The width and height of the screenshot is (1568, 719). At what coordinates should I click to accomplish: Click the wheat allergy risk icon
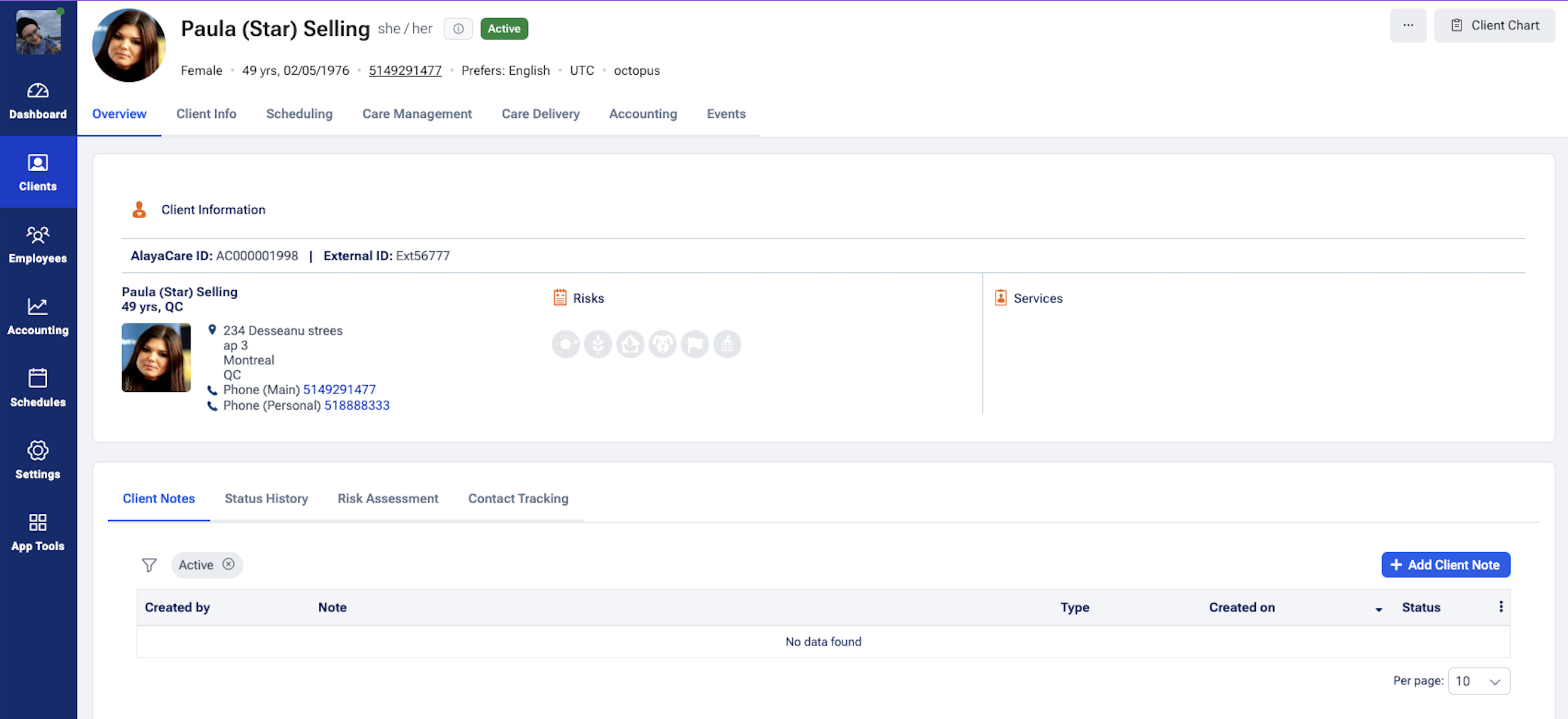point(598,345)
